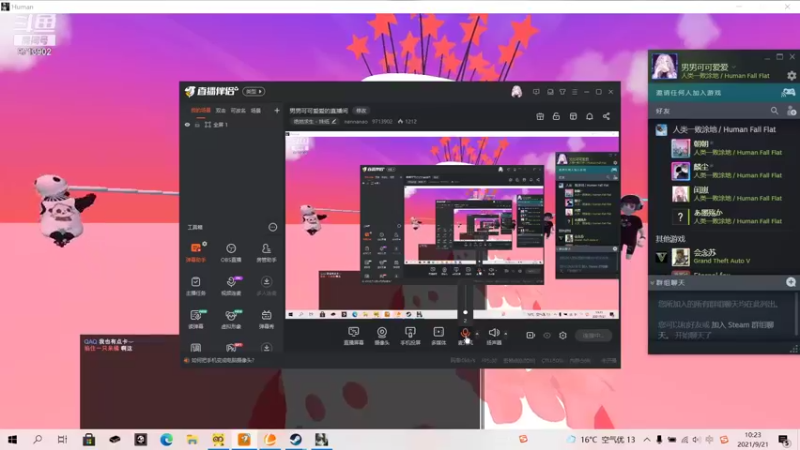Open the mode switch pill beside app logo
The image size is (800, 450).
(254, 91)
